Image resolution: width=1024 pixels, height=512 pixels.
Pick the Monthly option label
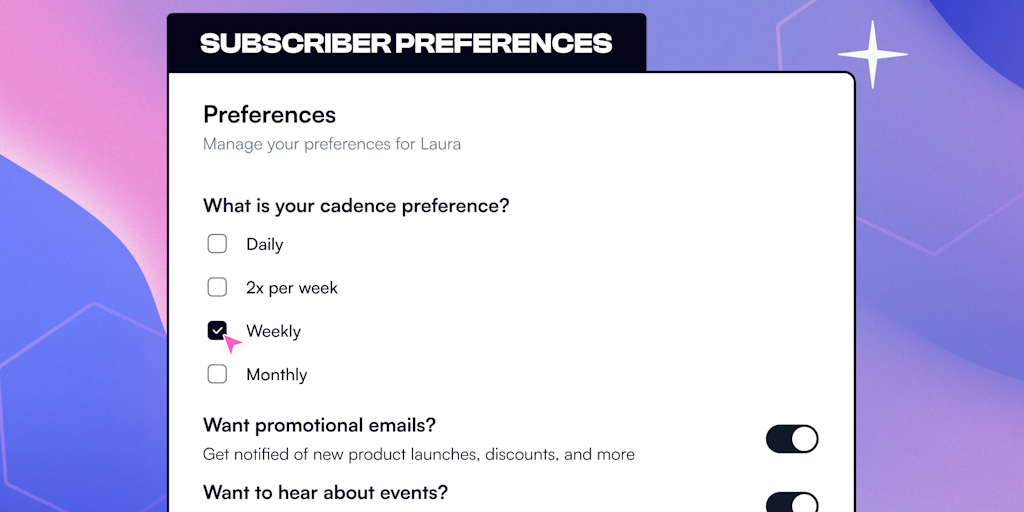click(x=276, y=375)
